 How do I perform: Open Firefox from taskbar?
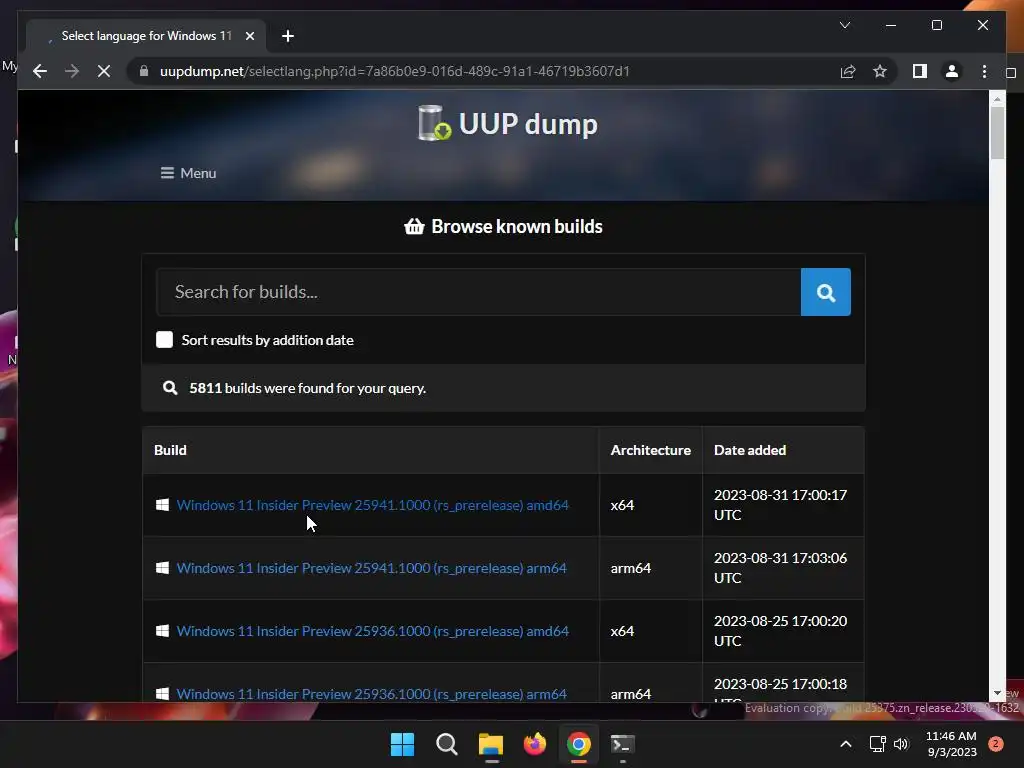point(535,744)
